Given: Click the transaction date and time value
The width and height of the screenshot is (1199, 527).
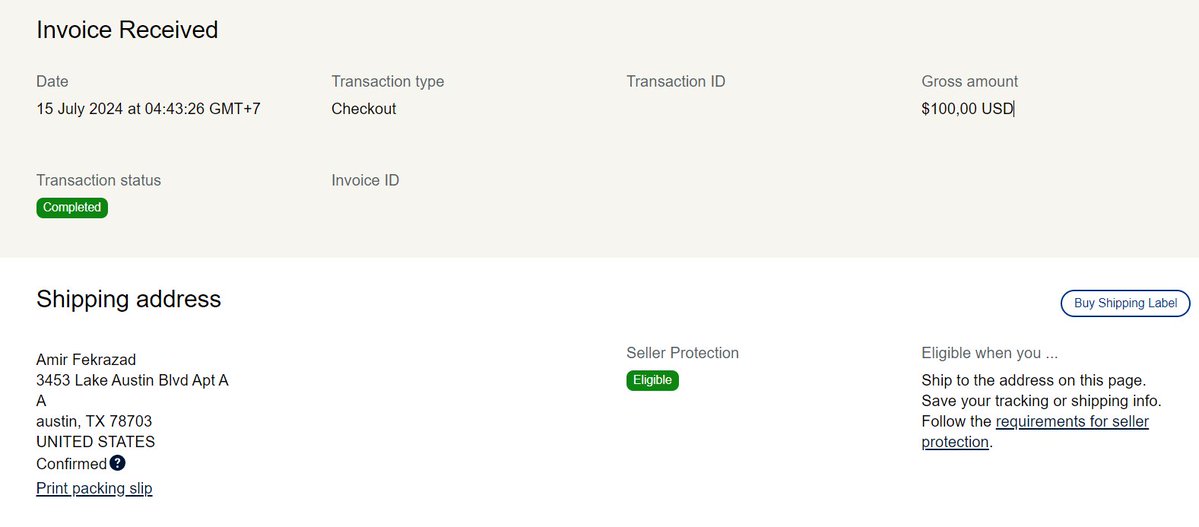Looking at the screenshot, I should pos(148,109).
